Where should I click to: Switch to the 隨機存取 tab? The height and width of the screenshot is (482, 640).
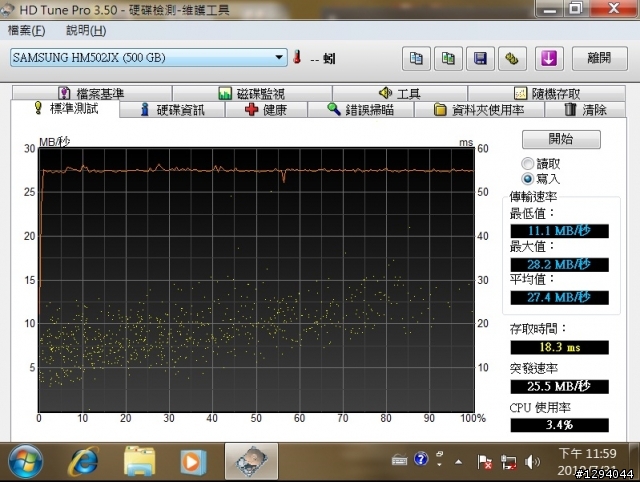tap(547, 93)
